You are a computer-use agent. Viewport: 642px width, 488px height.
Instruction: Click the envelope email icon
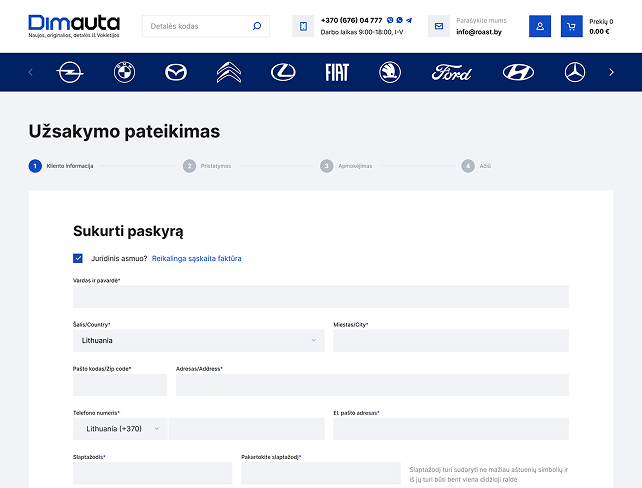click(439, 26)
